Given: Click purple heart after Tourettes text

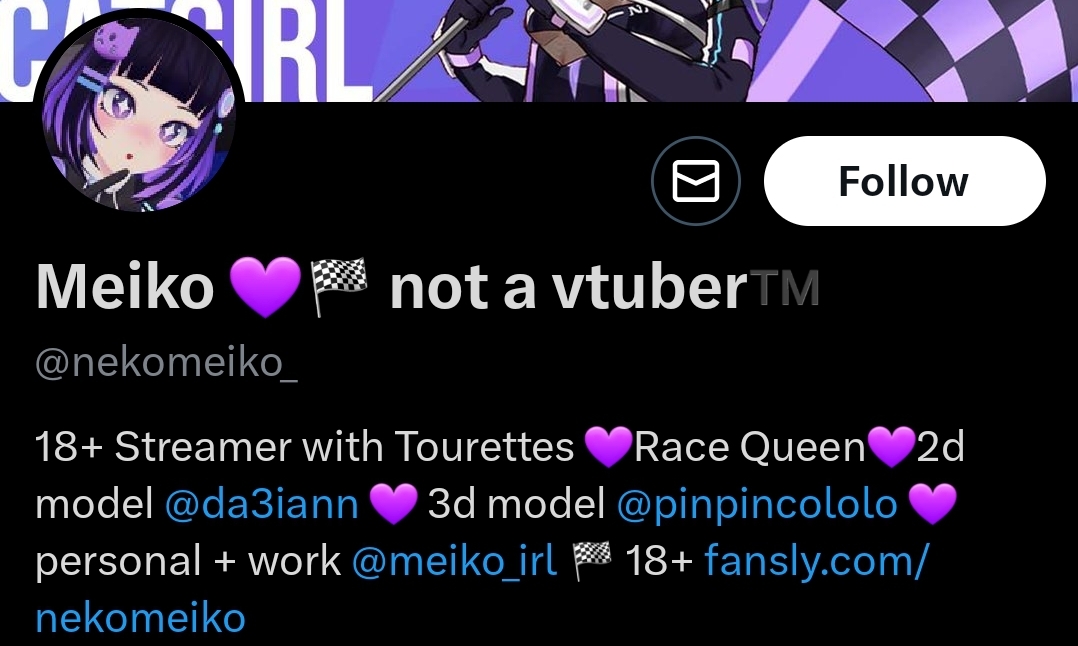Looking at the screenshot, I should point(608,447).
